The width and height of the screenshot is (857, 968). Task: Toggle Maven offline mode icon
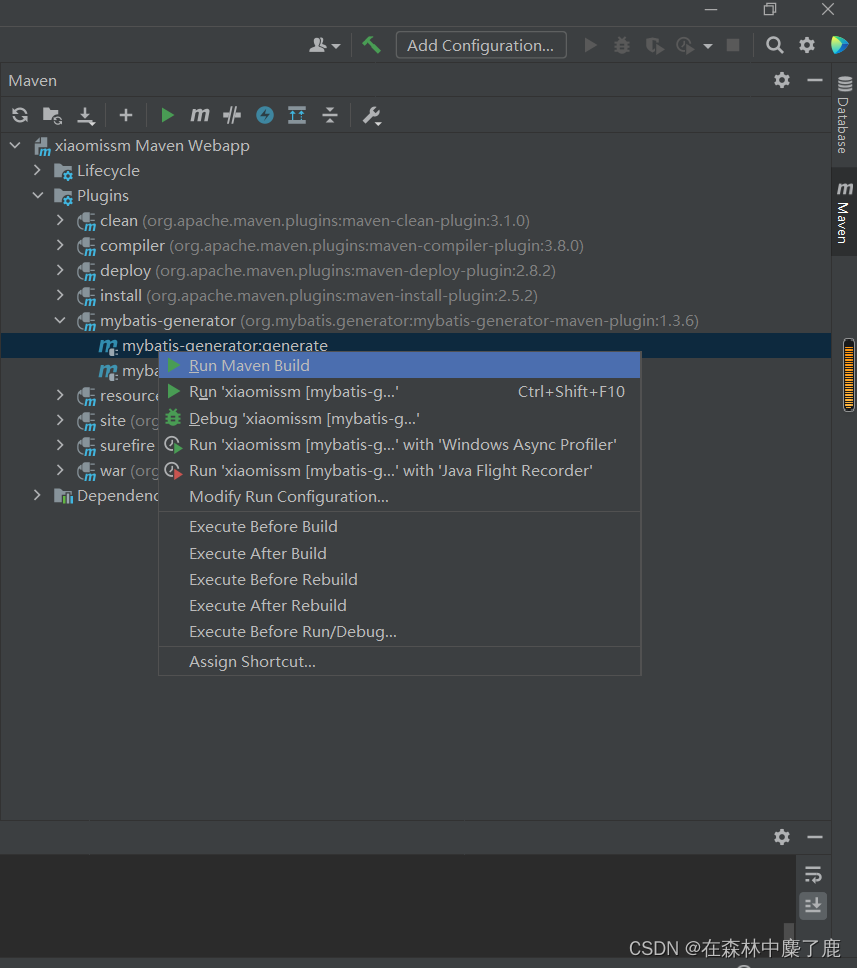point(265,115)
